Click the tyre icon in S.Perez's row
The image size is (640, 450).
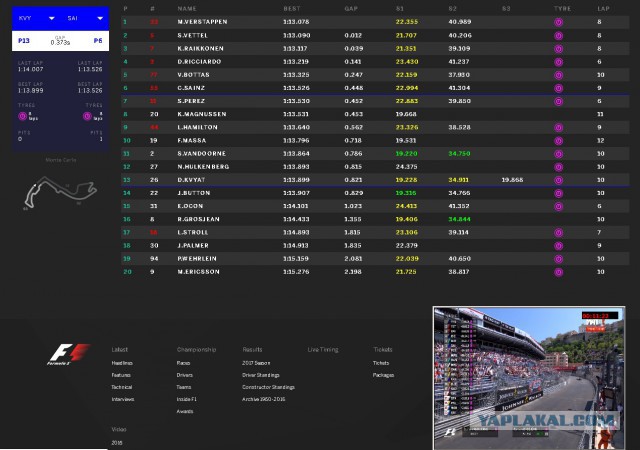(558, 101)
